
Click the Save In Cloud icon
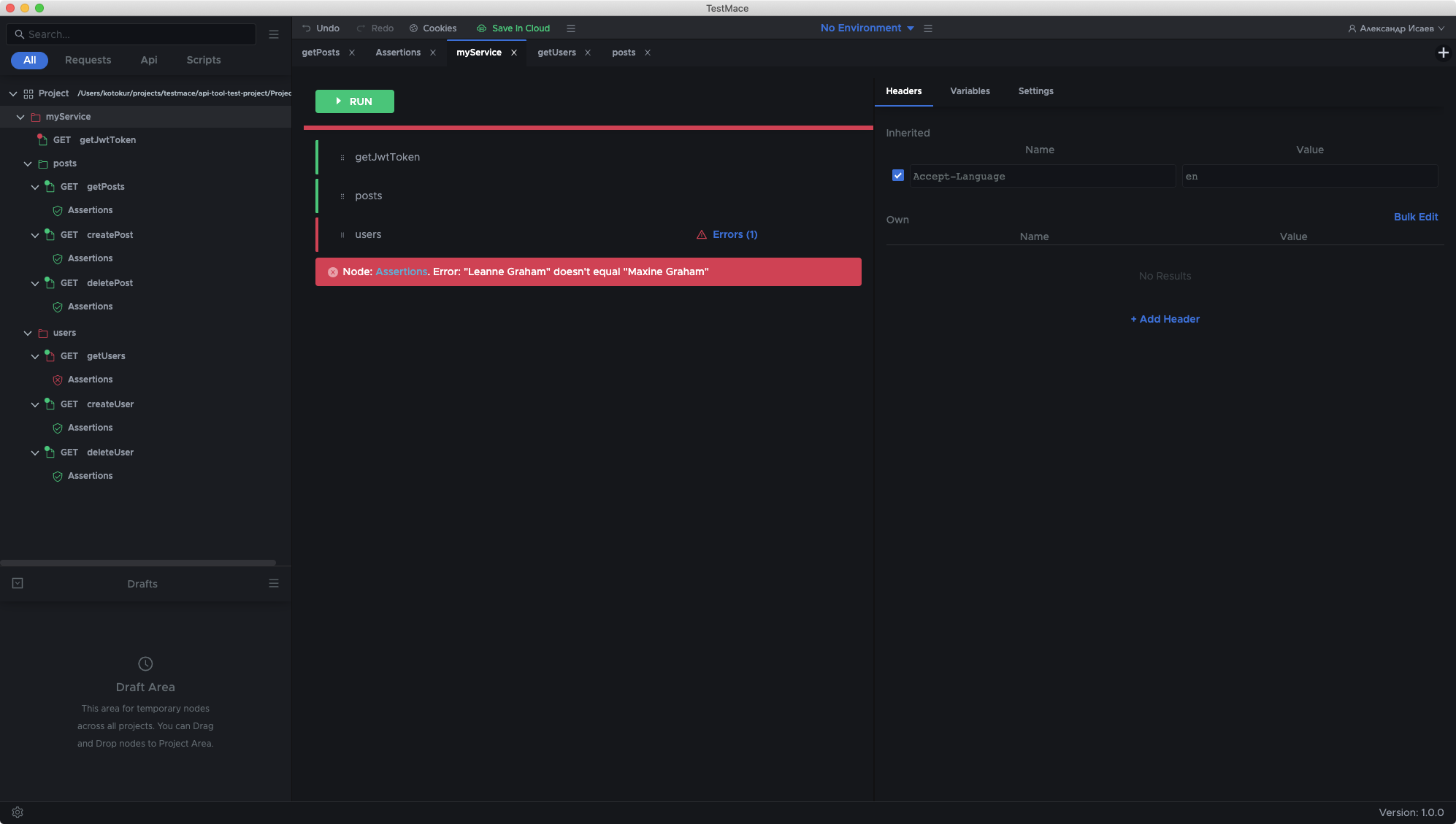[x=481, y=28]
